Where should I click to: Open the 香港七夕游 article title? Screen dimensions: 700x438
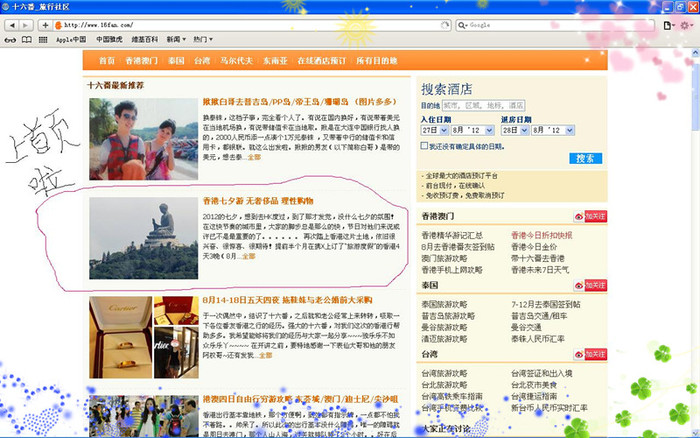(258, 201)
